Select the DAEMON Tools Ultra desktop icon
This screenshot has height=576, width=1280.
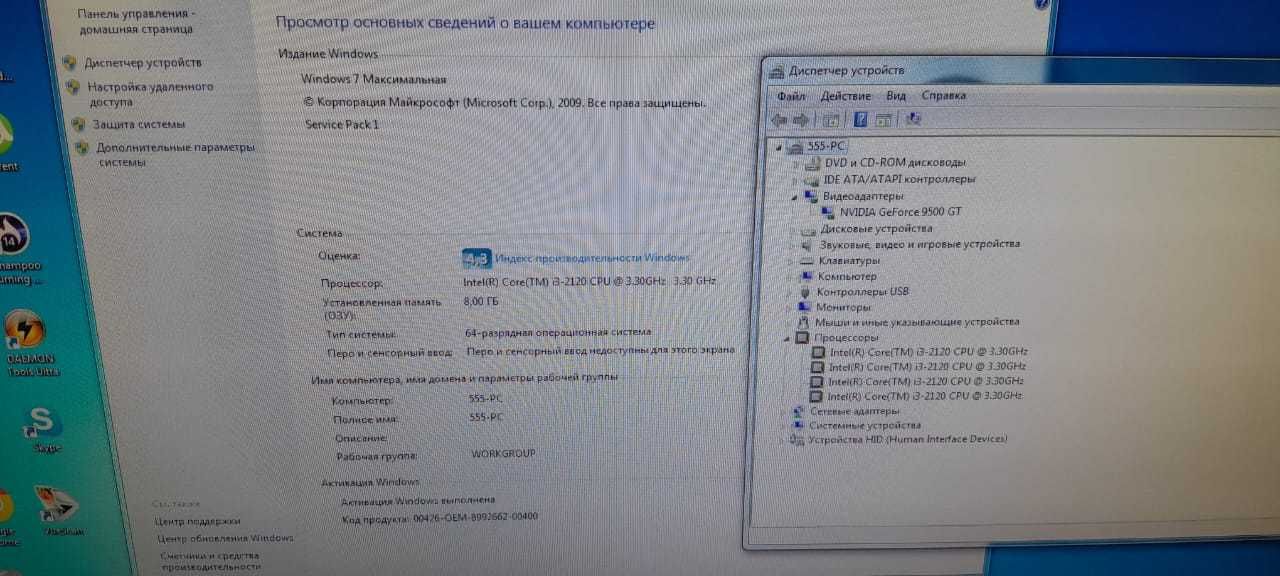click(26, 328)
